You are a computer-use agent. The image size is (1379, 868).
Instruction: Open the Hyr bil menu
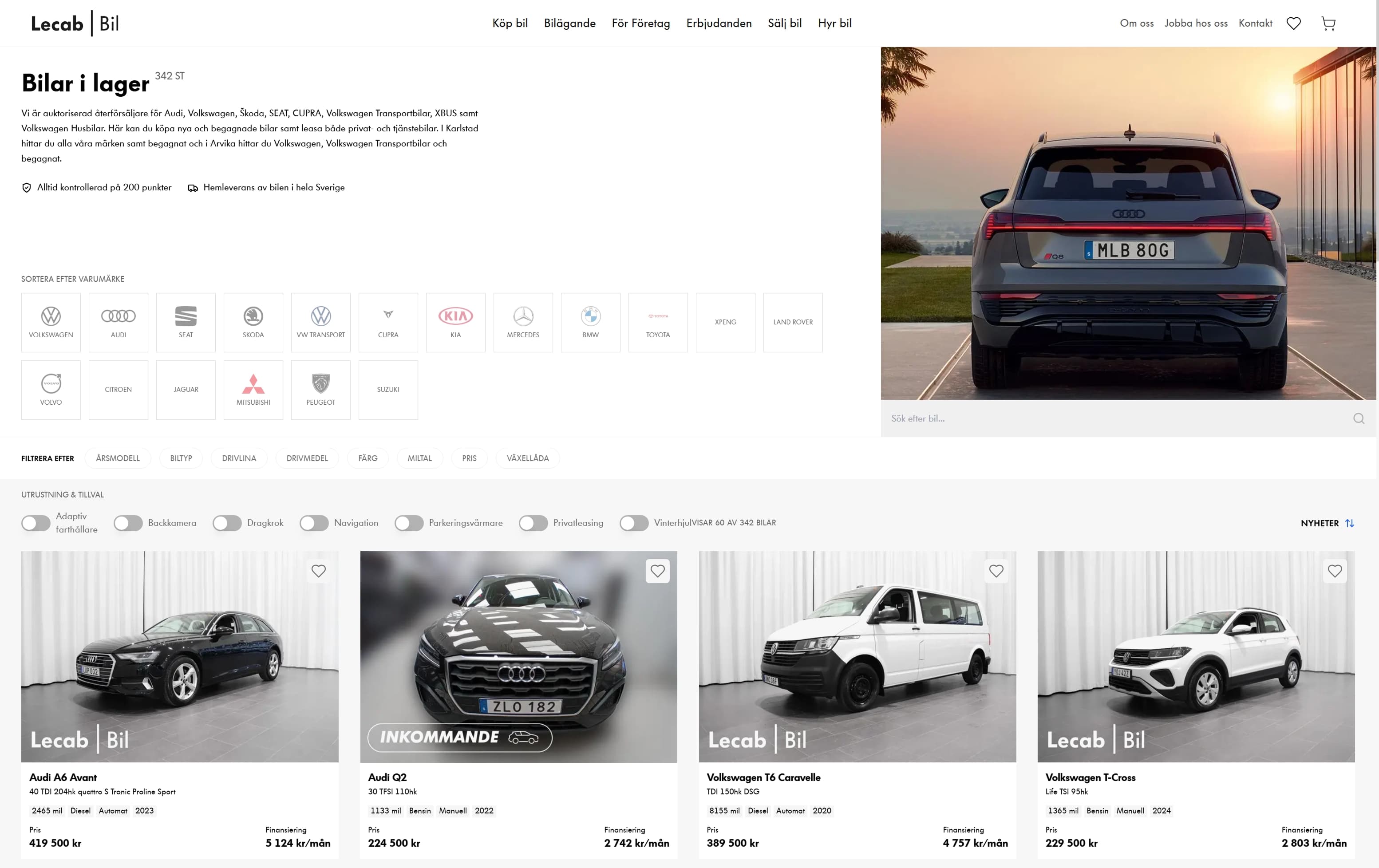(x=835, y=24)
